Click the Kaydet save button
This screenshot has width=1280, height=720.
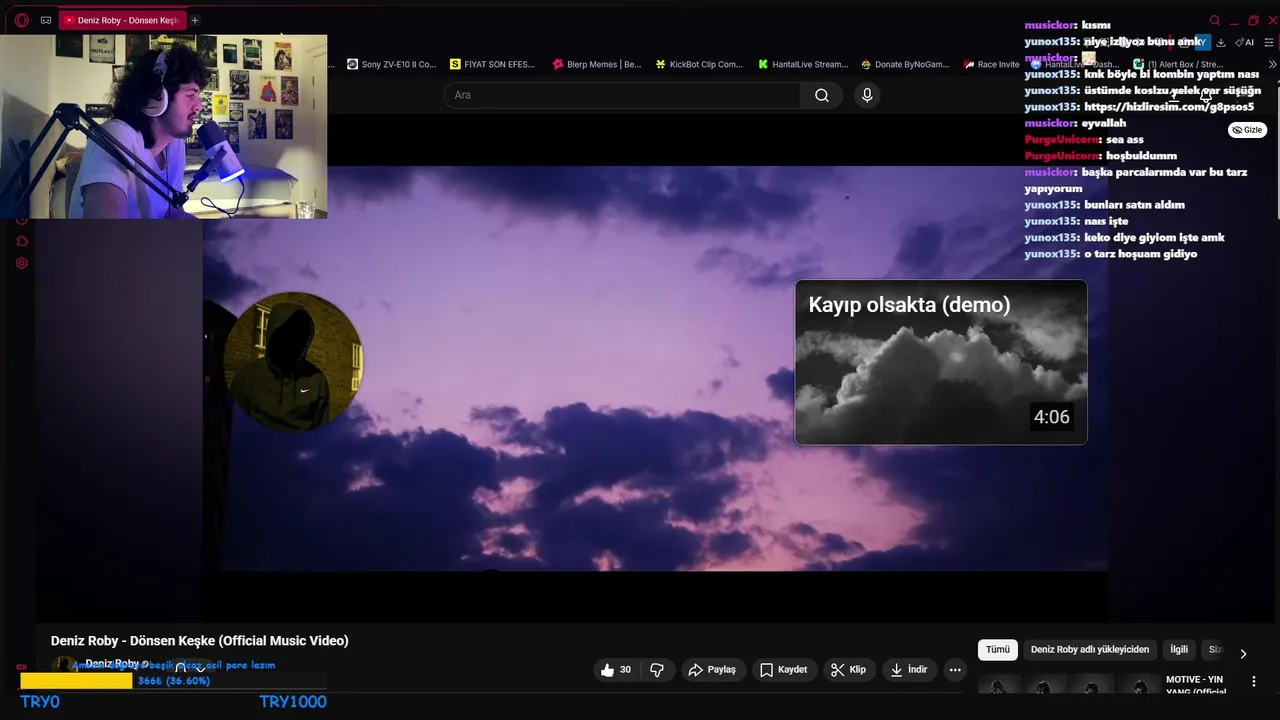tap(783, 670)
